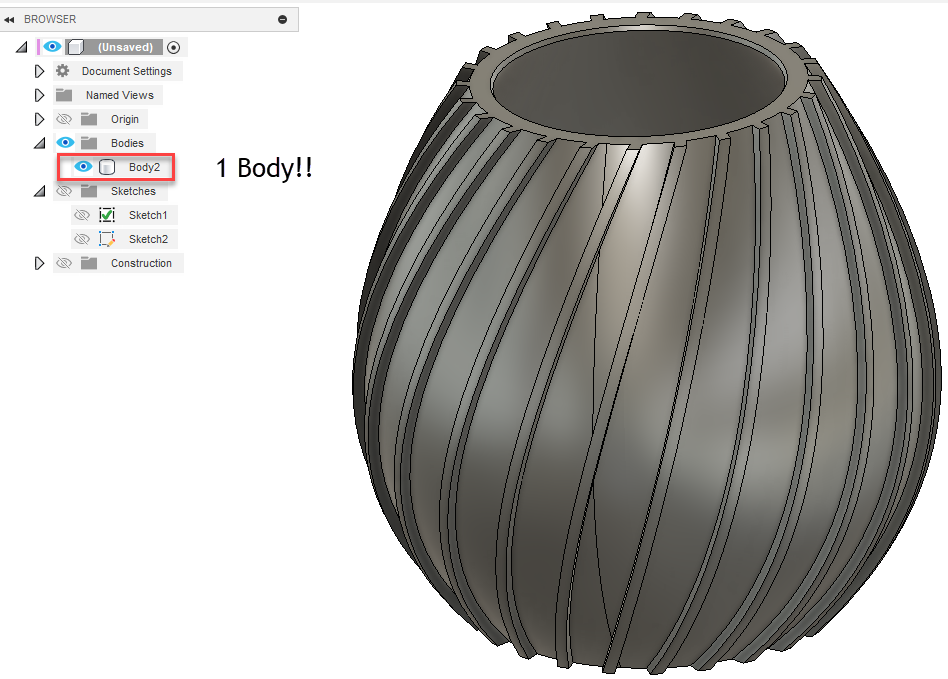Click the Sketch2 sketch icon
This screenshot has height=679, width=948.
coord(105,238)
